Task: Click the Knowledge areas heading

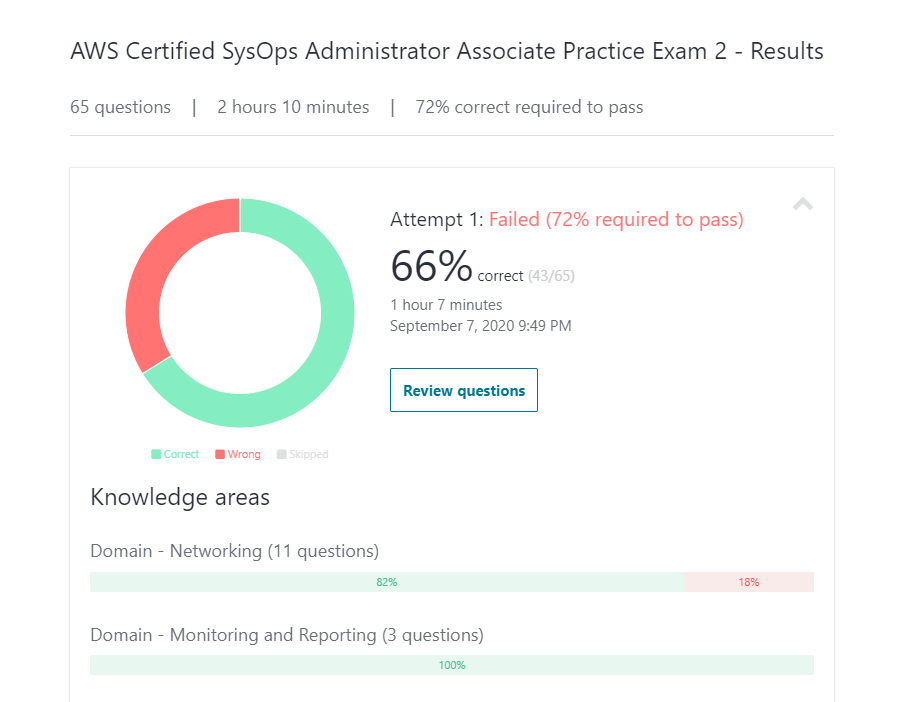Action: tap(180, 497)
